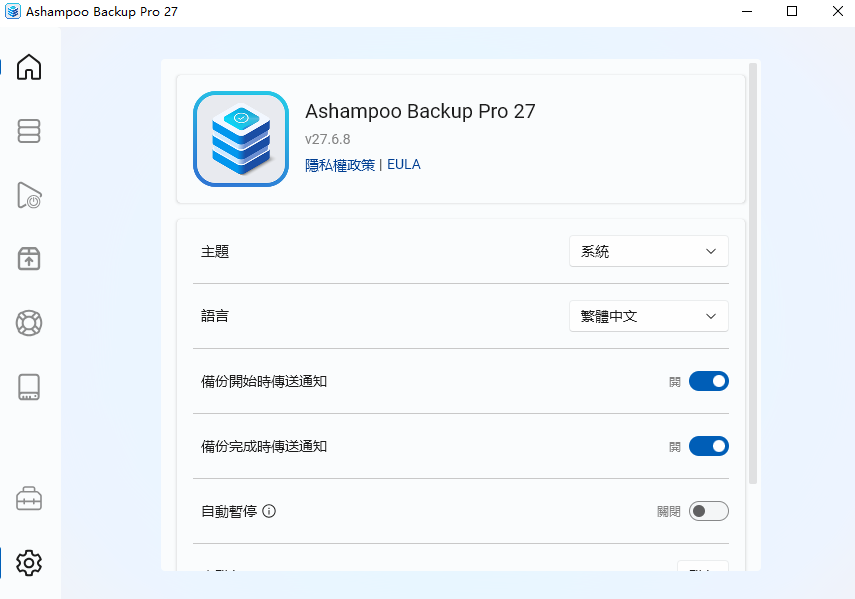Screen dimensions: 855x599
Task: Open the backup plans stack icon
Action: 29,131
